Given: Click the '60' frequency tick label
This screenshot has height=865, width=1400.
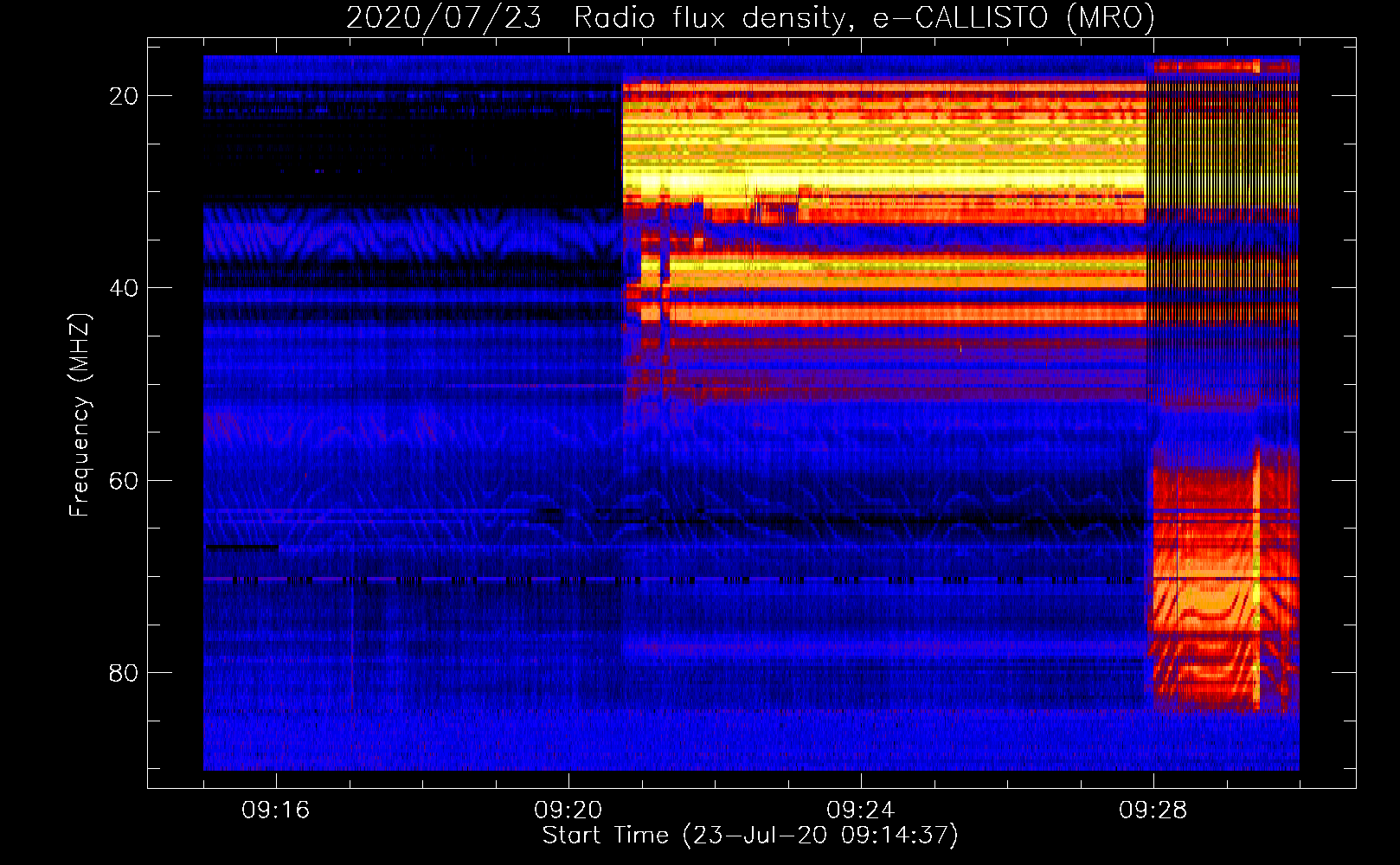Looking at the screenshot, I should (x=124, y=481).
